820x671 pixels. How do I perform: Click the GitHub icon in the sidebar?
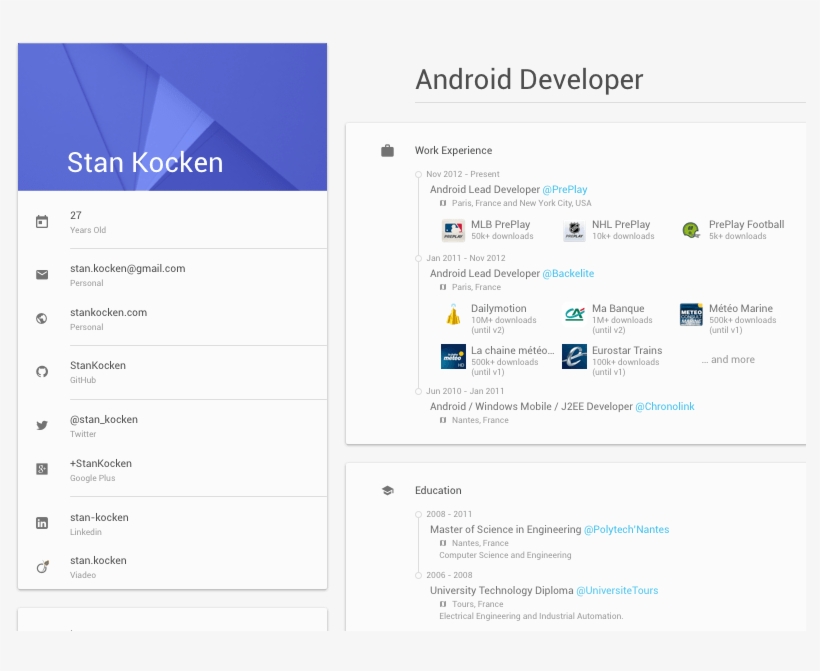click(x=41, y=371)
